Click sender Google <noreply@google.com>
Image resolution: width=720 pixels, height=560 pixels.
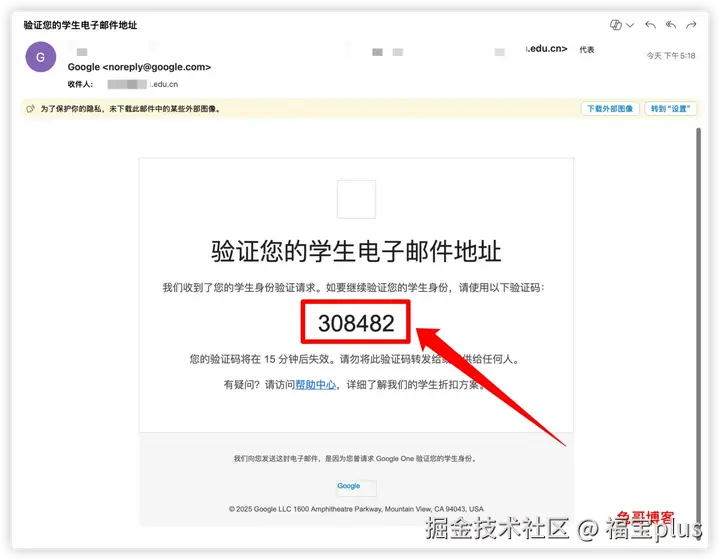[x=139, y=67]
